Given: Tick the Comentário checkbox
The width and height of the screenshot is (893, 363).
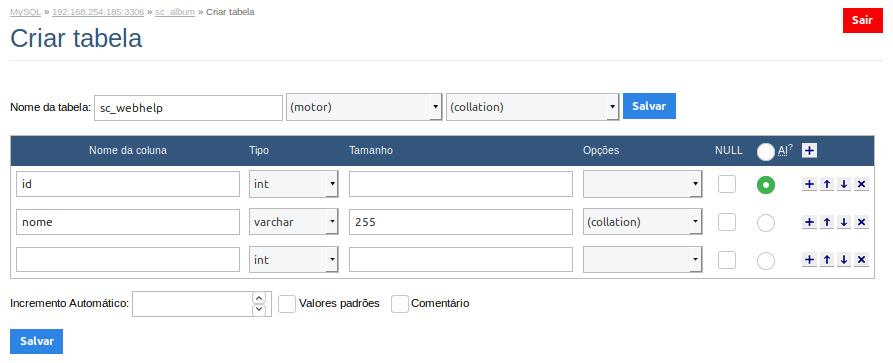Looking at the screenshot, I should (400, 304).
